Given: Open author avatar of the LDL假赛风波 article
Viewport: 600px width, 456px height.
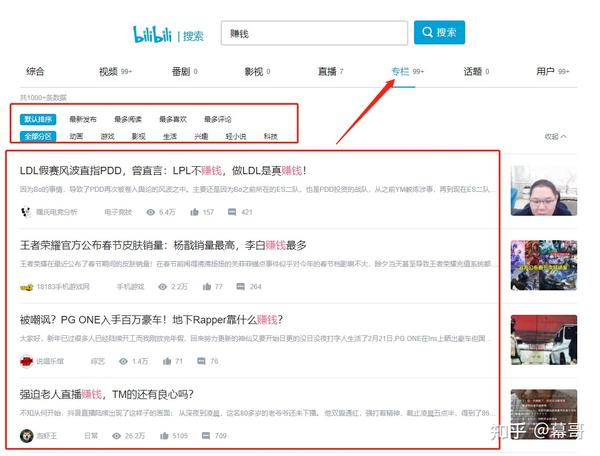Looking at the screenshot, I should pyautogui.click(x=26, y=212).
